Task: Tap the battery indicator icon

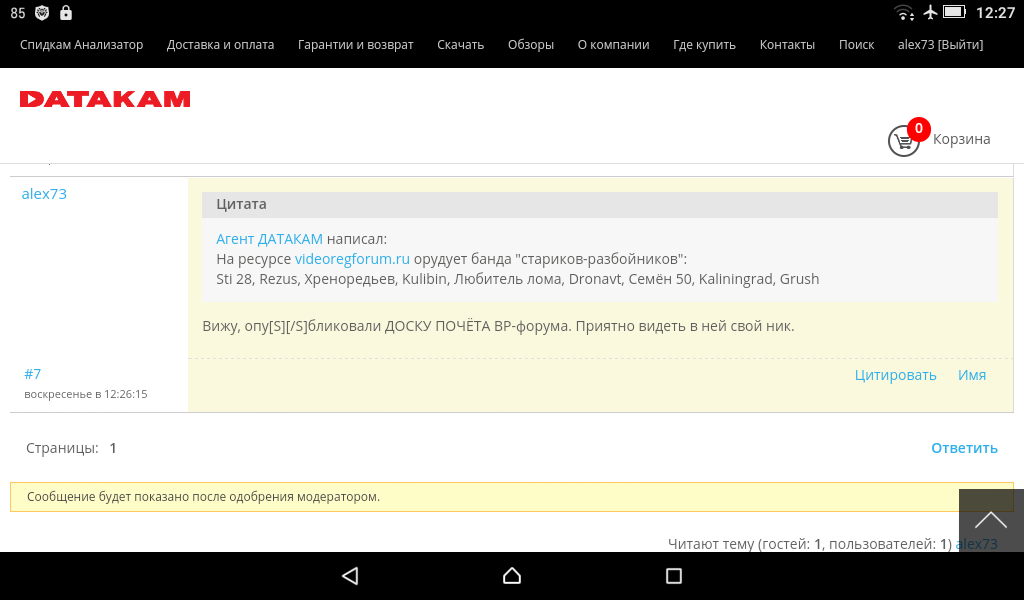Action: tap(954, 12)
